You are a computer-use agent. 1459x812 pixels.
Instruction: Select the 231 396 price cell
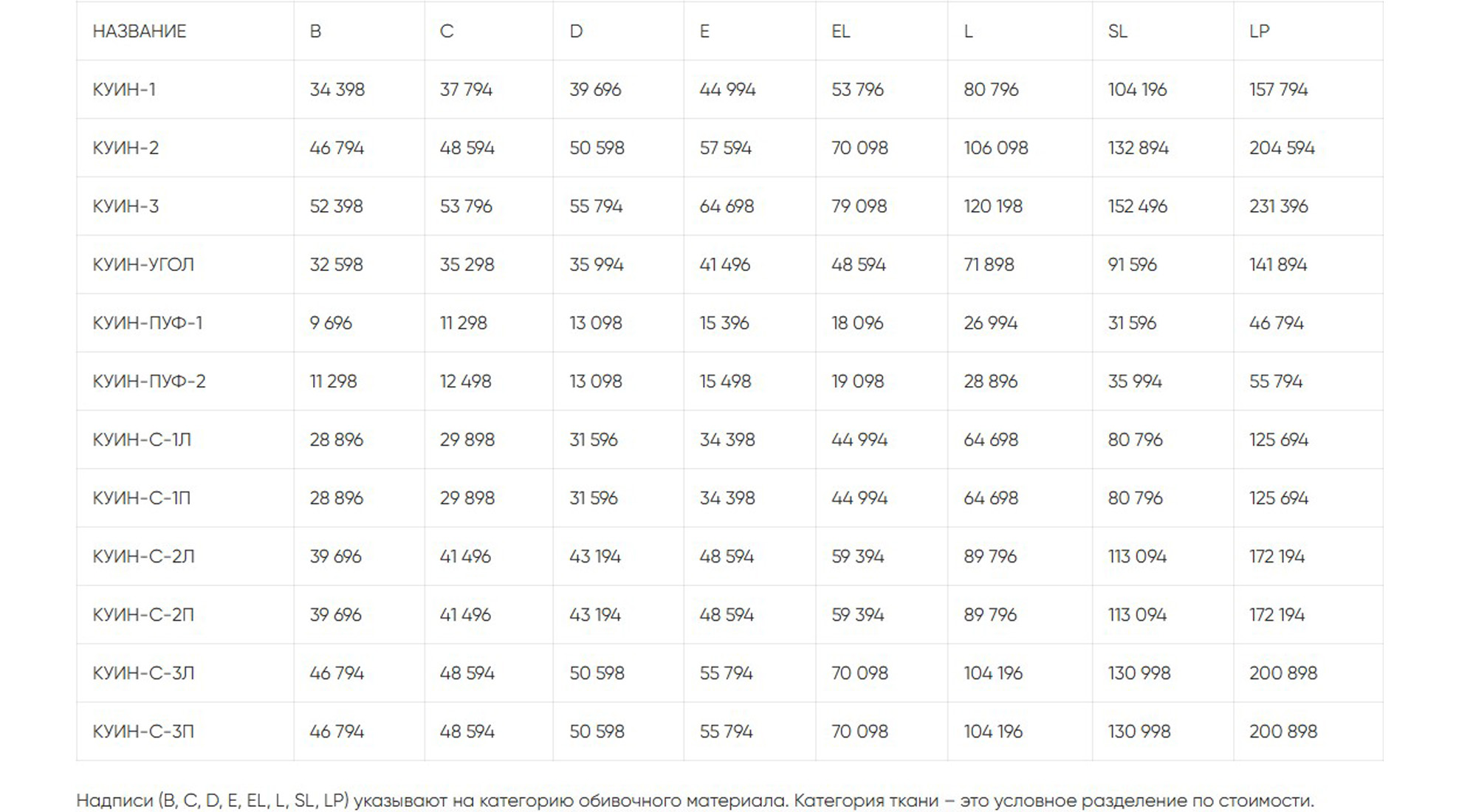[1278, 207]
